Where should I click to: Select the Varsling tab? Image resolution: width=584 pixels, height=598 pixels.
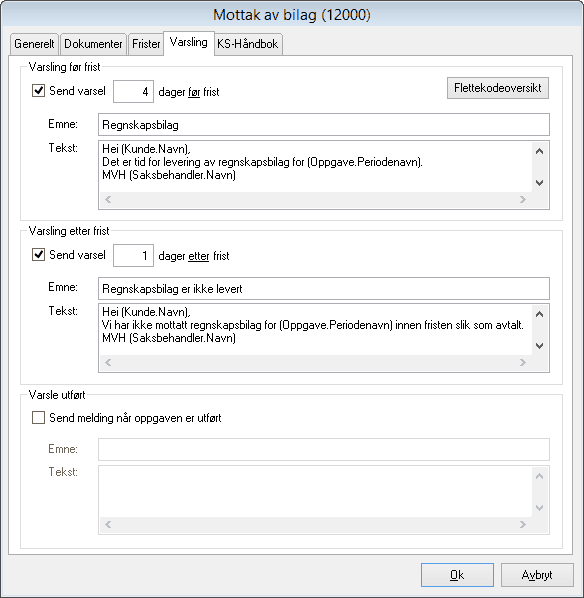[189, 43]
